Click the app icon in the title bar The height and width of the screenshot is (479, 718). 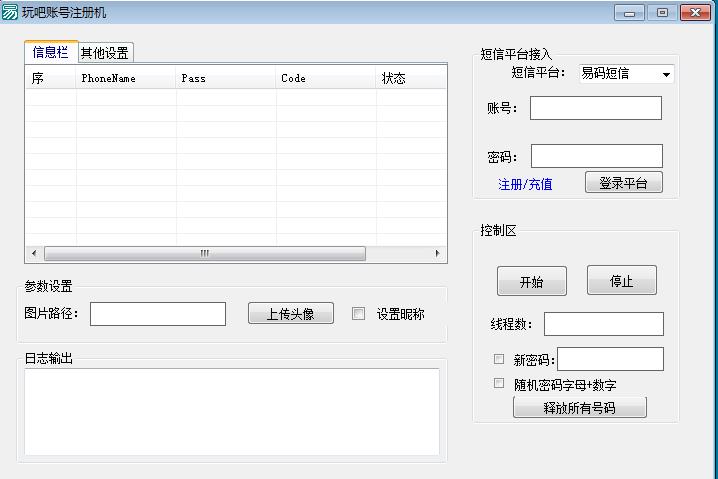(11, 13)
